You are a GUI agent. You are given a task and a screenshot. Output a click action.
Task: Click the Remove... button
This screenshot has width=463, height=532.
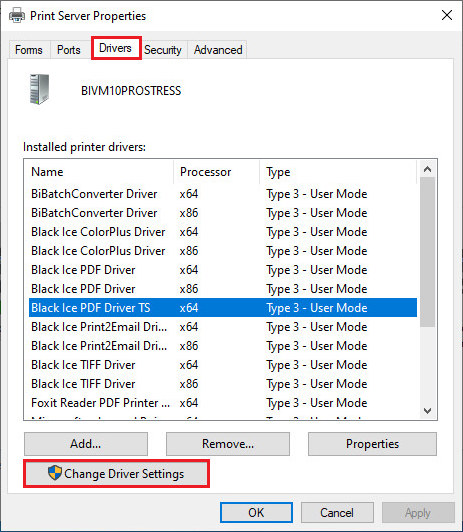(228, 444)
